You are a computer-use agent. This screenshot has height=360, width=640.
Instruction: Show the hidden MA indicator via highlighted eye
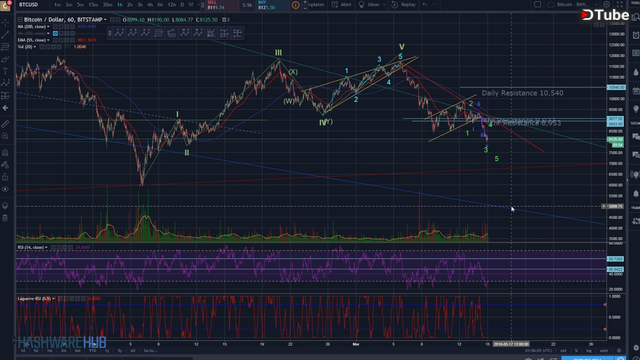coord(56,33)
